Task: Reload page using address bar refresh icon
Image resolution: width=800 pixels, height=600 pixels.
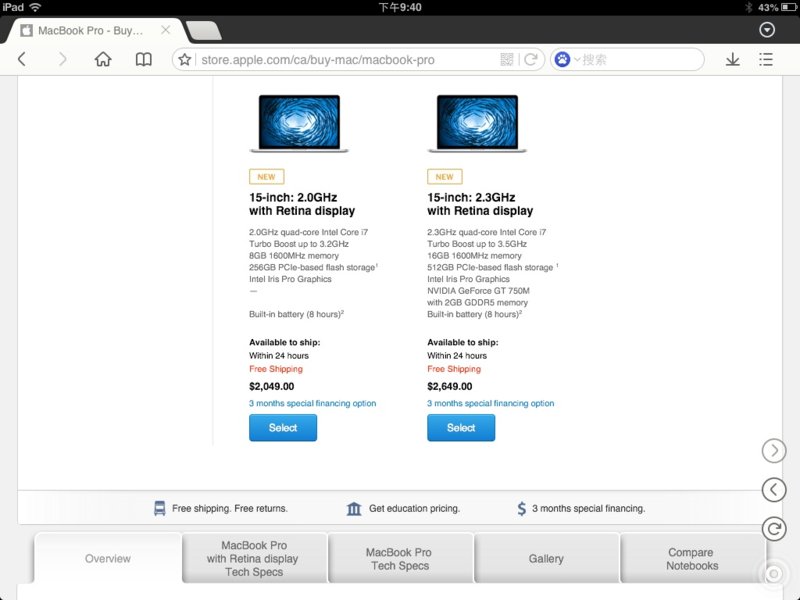Action: click(x=531, y=60)
